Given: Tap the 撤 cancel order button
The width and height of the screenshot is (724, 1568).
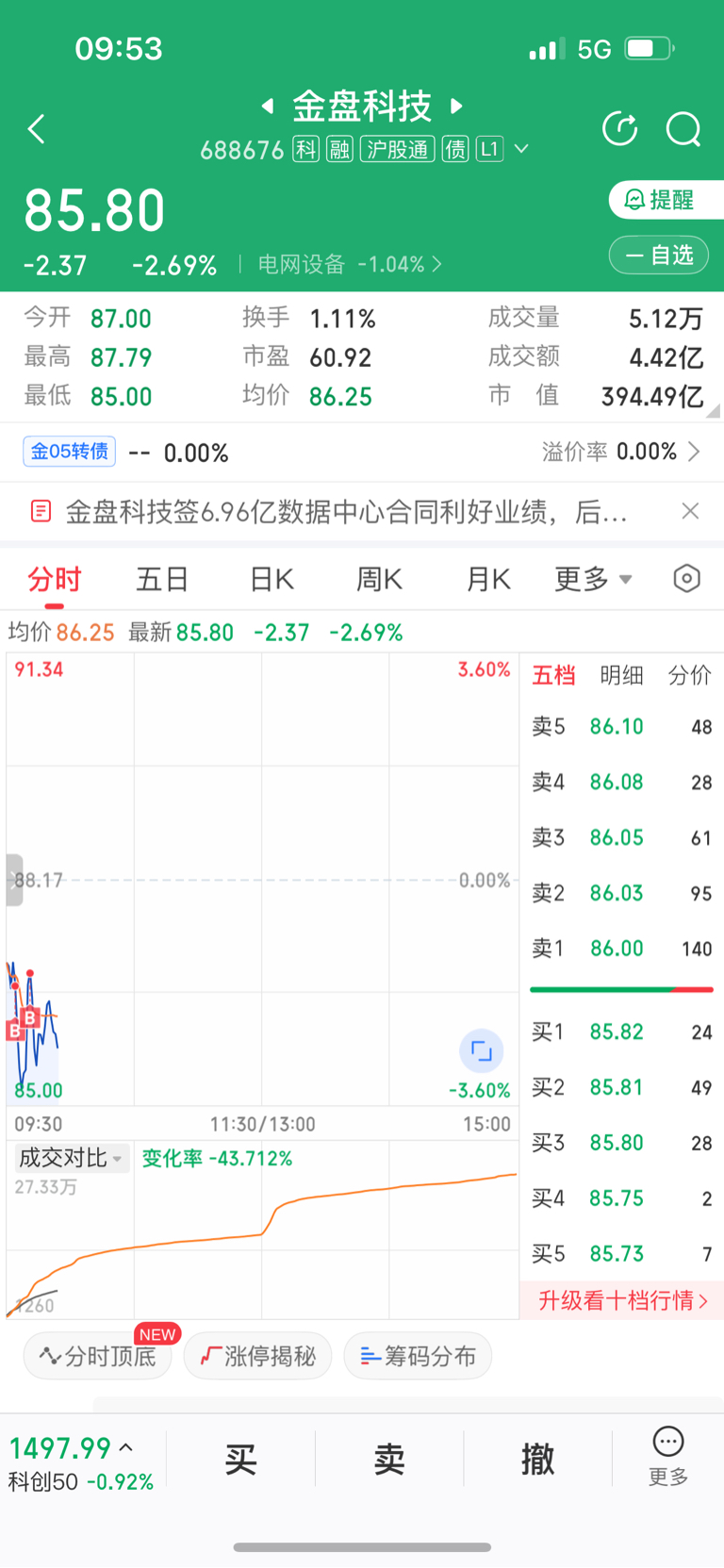Looking at the screenshot, I should [x=538, y=1461].
